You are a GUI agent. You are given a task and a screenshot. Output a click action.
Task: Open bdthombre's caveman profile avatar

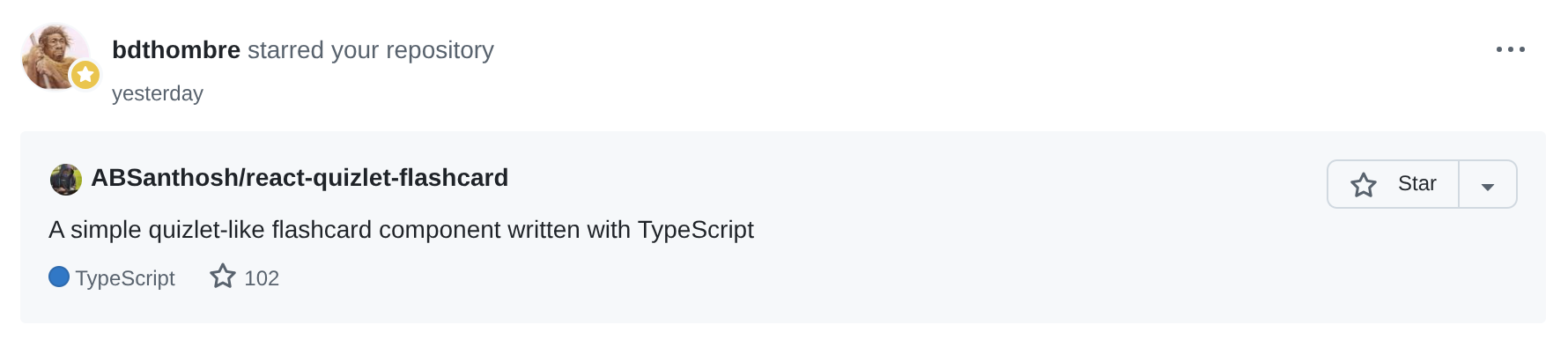click(x=55, y=56)
